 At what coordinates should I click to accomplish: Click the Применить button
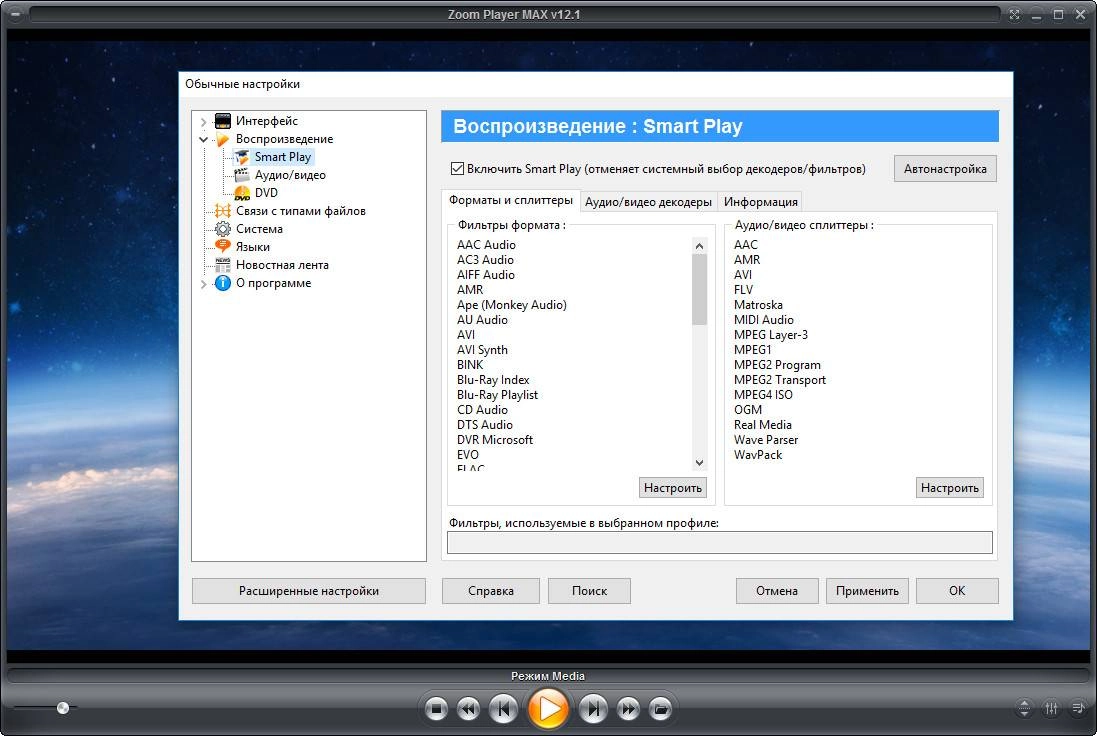tap(867, 590)
